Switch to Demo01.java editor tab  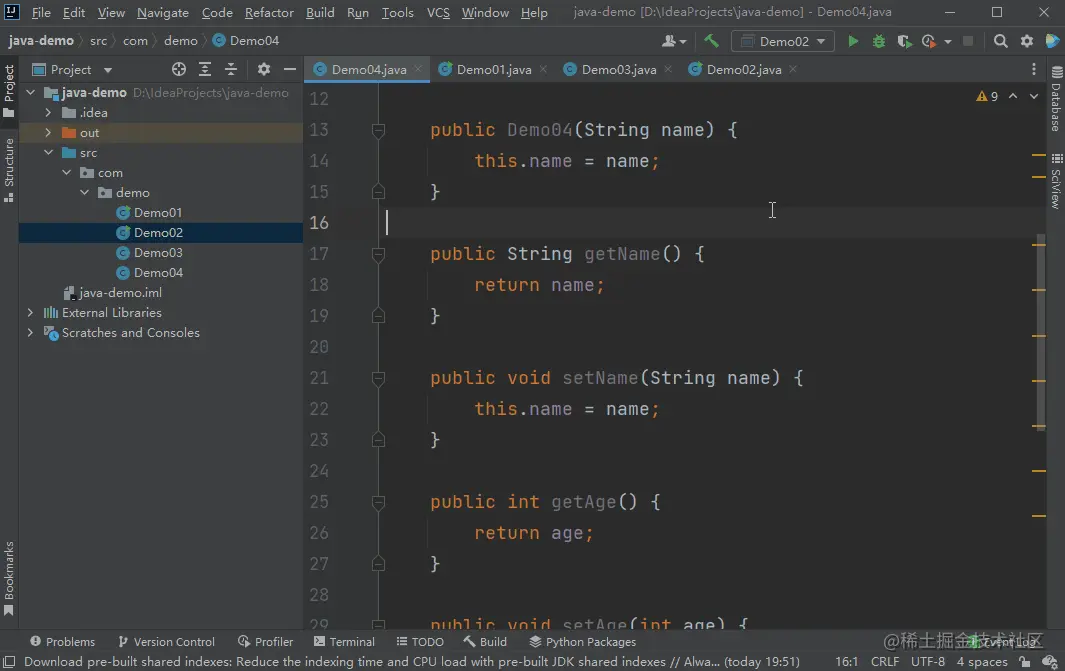pos(493,69)
